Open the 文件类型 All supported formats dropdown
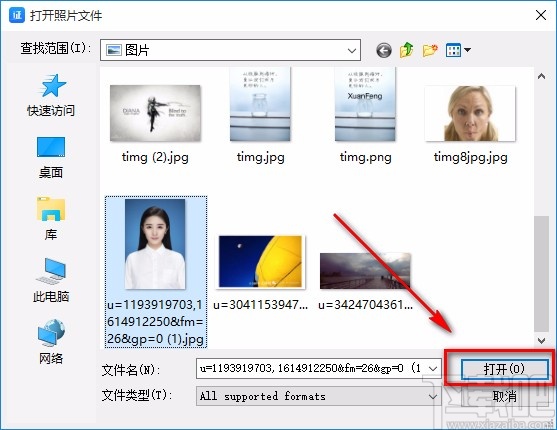Image resolution: width=557 pixels, height=430 pixels. pos(319,396)
